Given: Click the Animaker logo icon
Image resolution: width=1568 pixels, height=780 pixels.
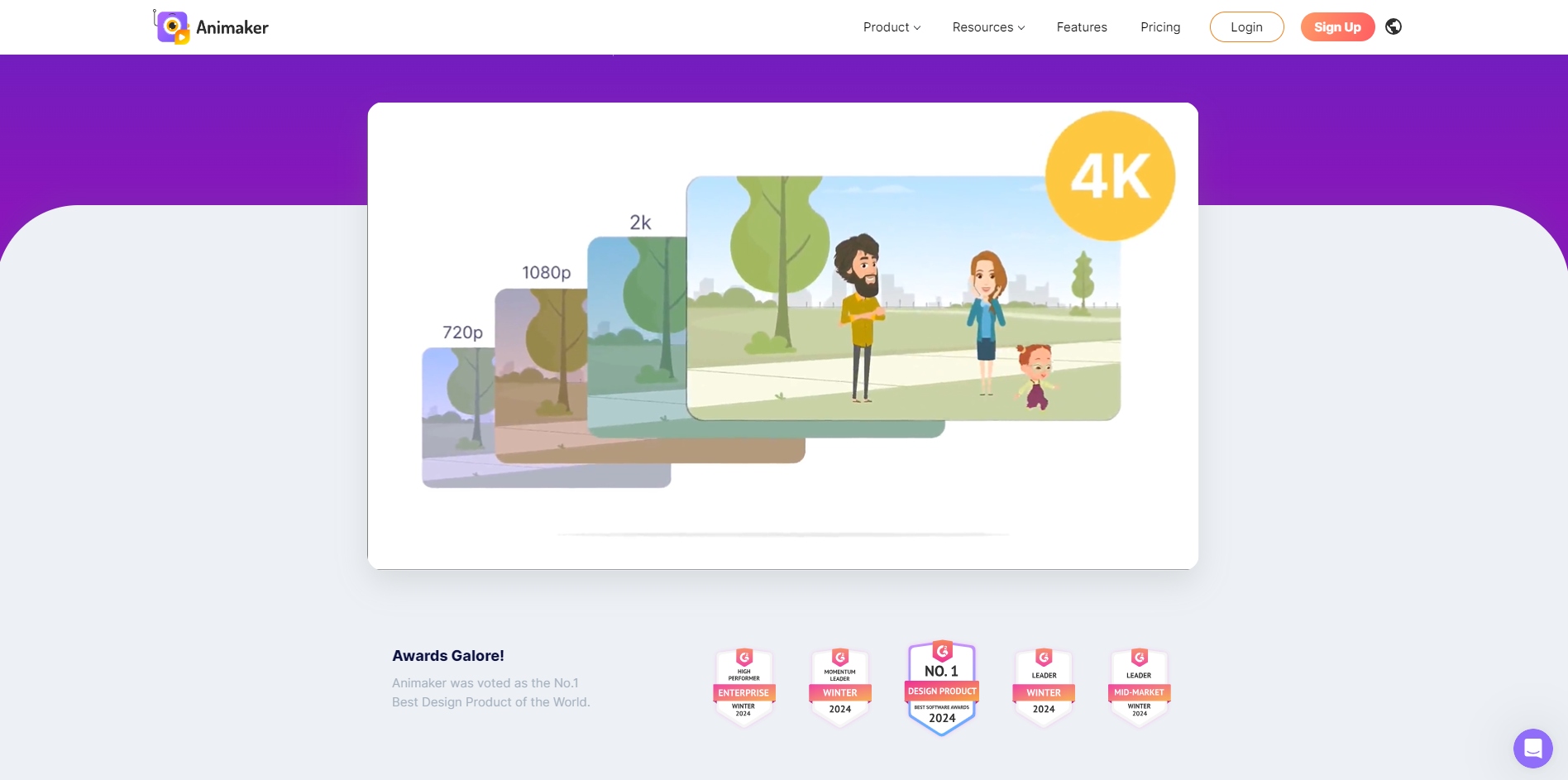Looking at the screenshot, I should pyautogui.click(x=172, y=27).
